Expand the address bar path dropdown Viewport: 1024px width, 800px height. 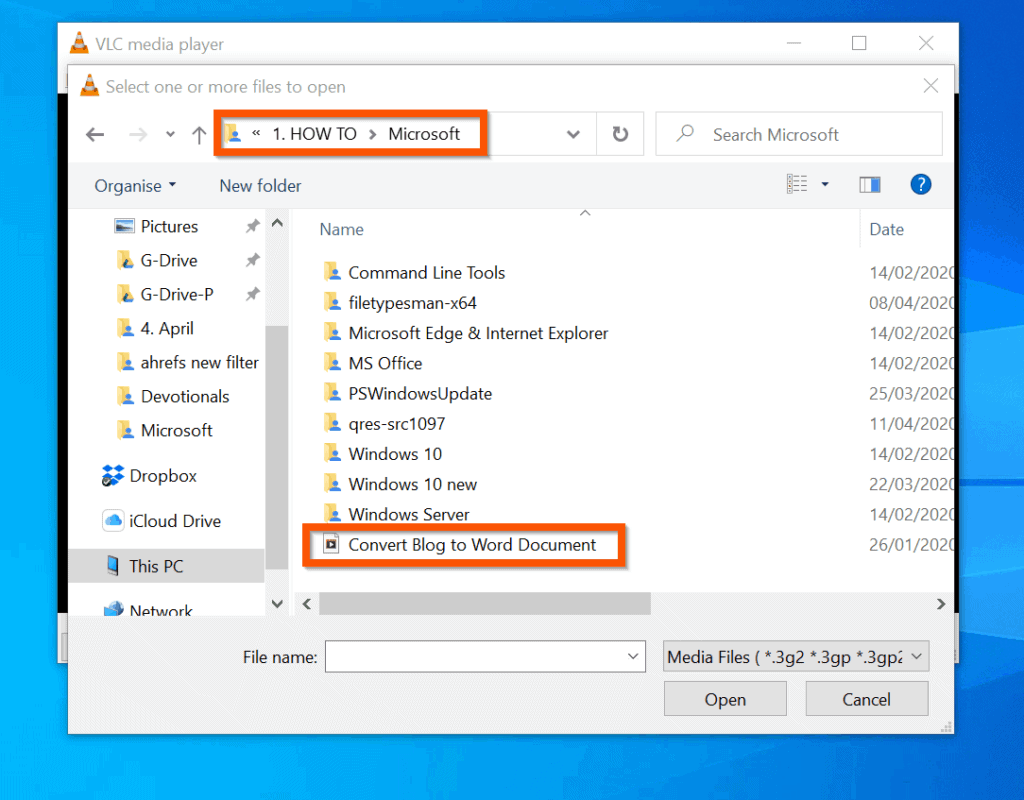coord(573,135)
